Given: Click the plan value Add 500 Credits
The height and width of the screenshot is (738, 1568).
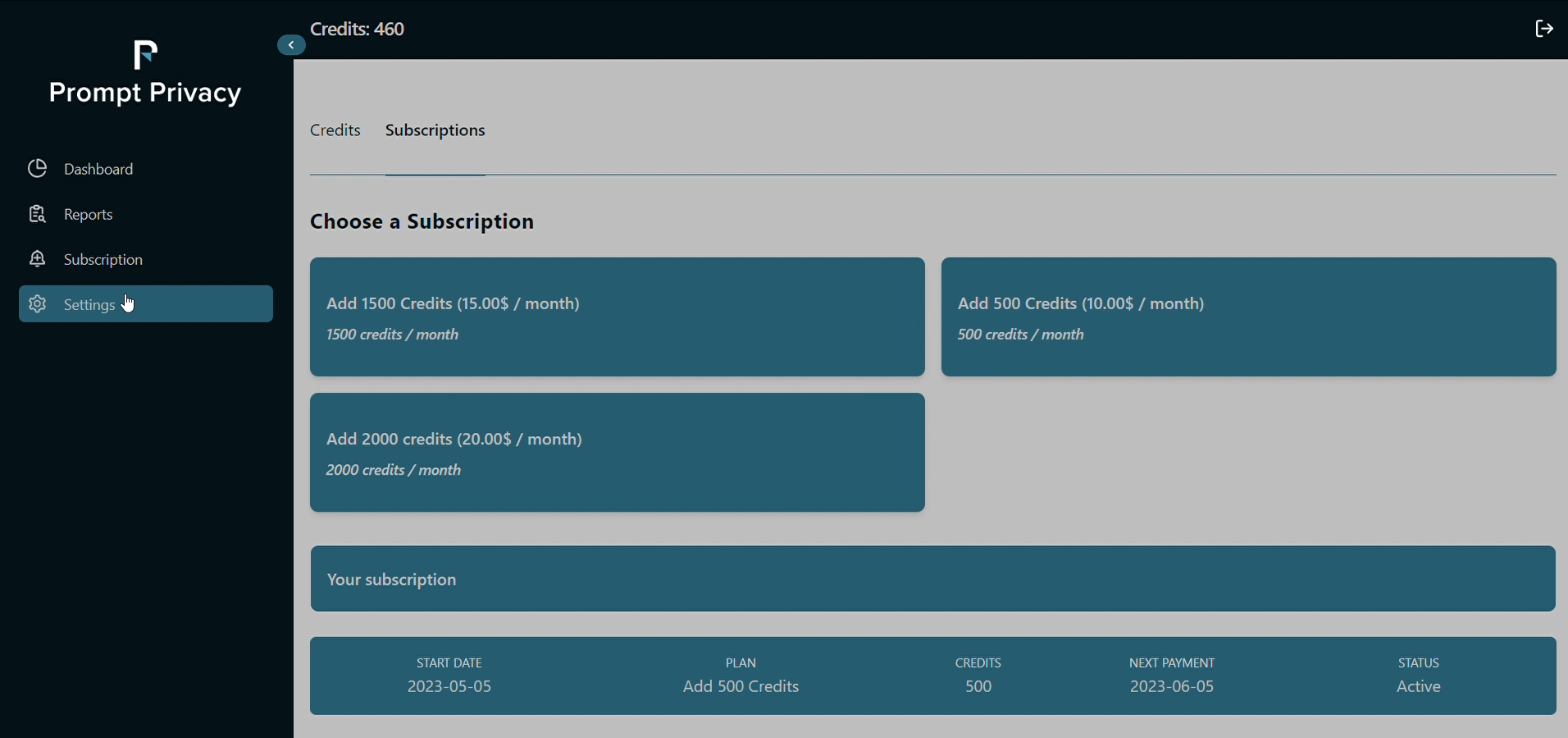Looking at the screenshot, I should pyautogui.click(x=741, y=686).
